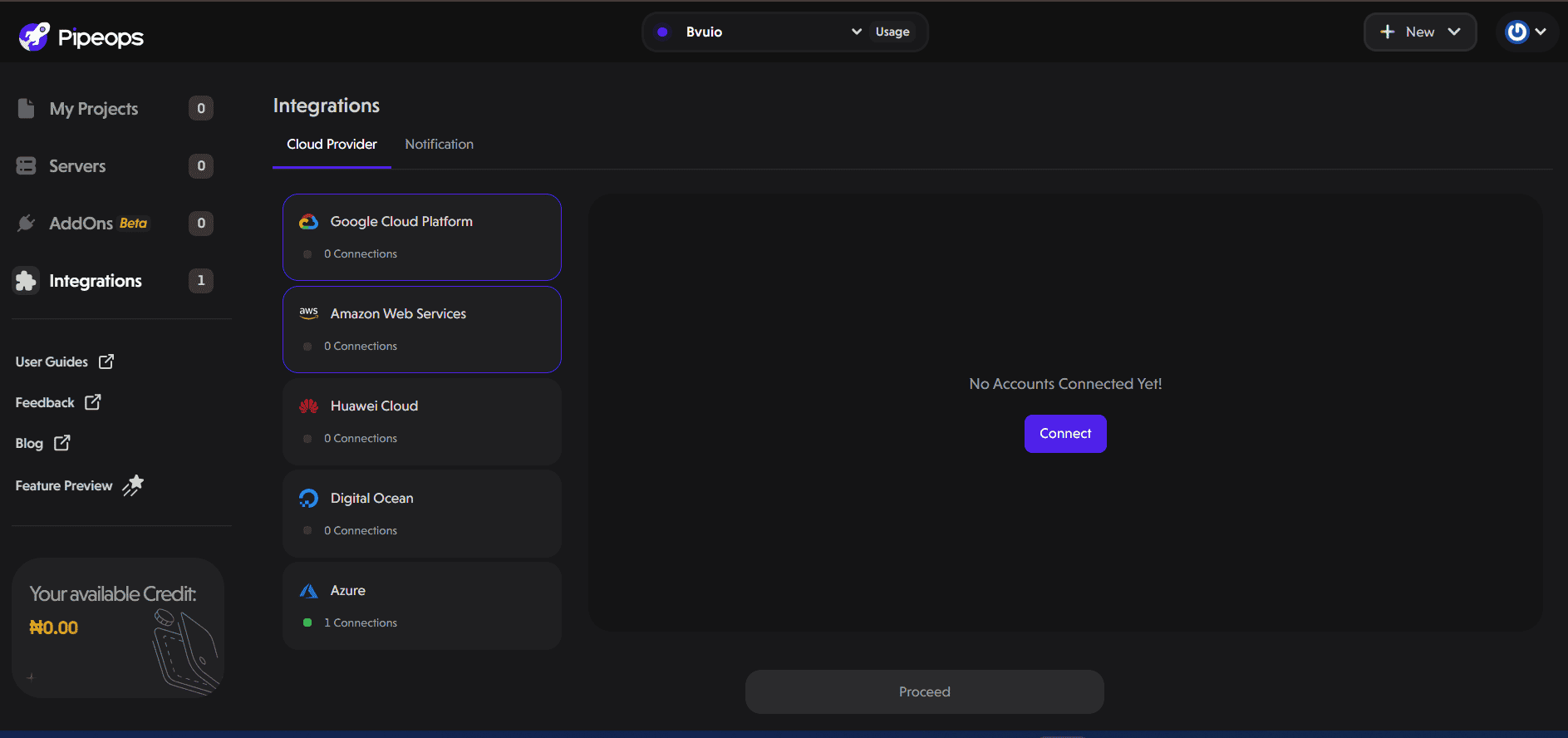The width and height of the screenshot is (1568, 738).
Task: Click the plus icon beside New
Action: 1387,32
